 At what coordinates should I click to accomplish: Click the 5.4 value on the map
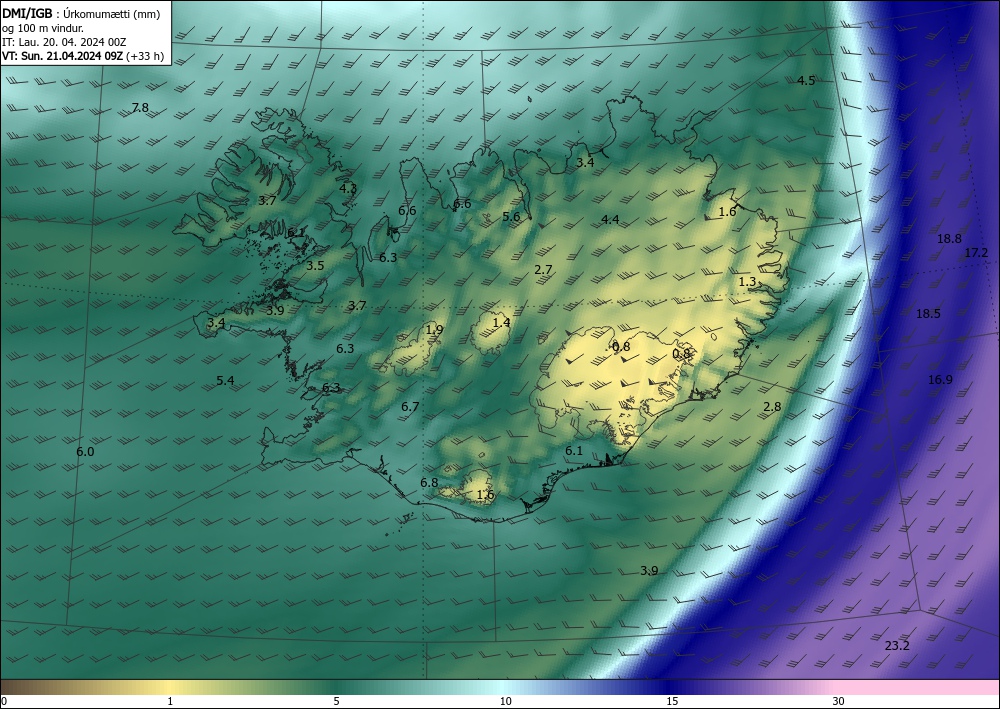[225, 381]
